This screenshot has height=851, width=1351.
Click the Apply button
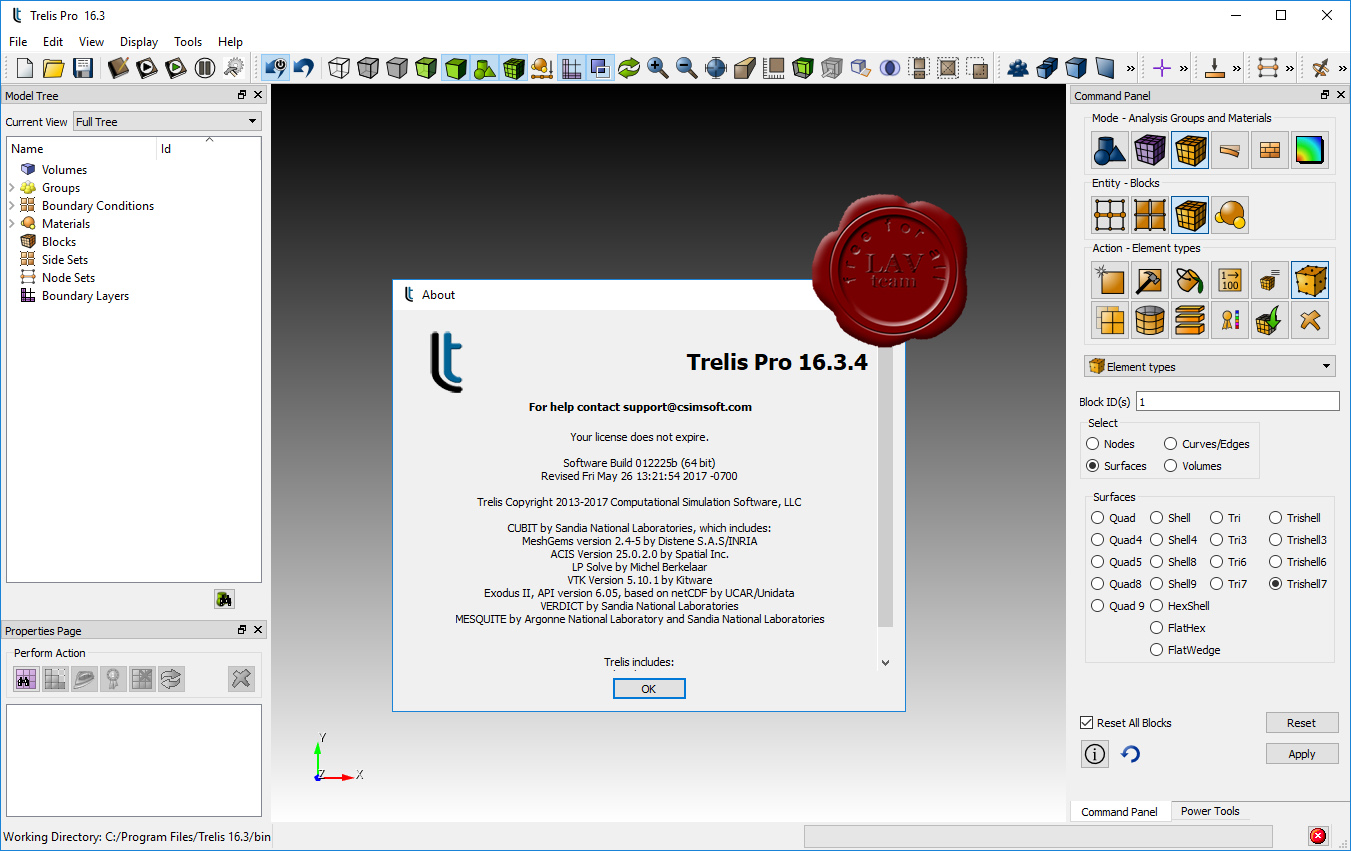click(x=1302, y=754)
